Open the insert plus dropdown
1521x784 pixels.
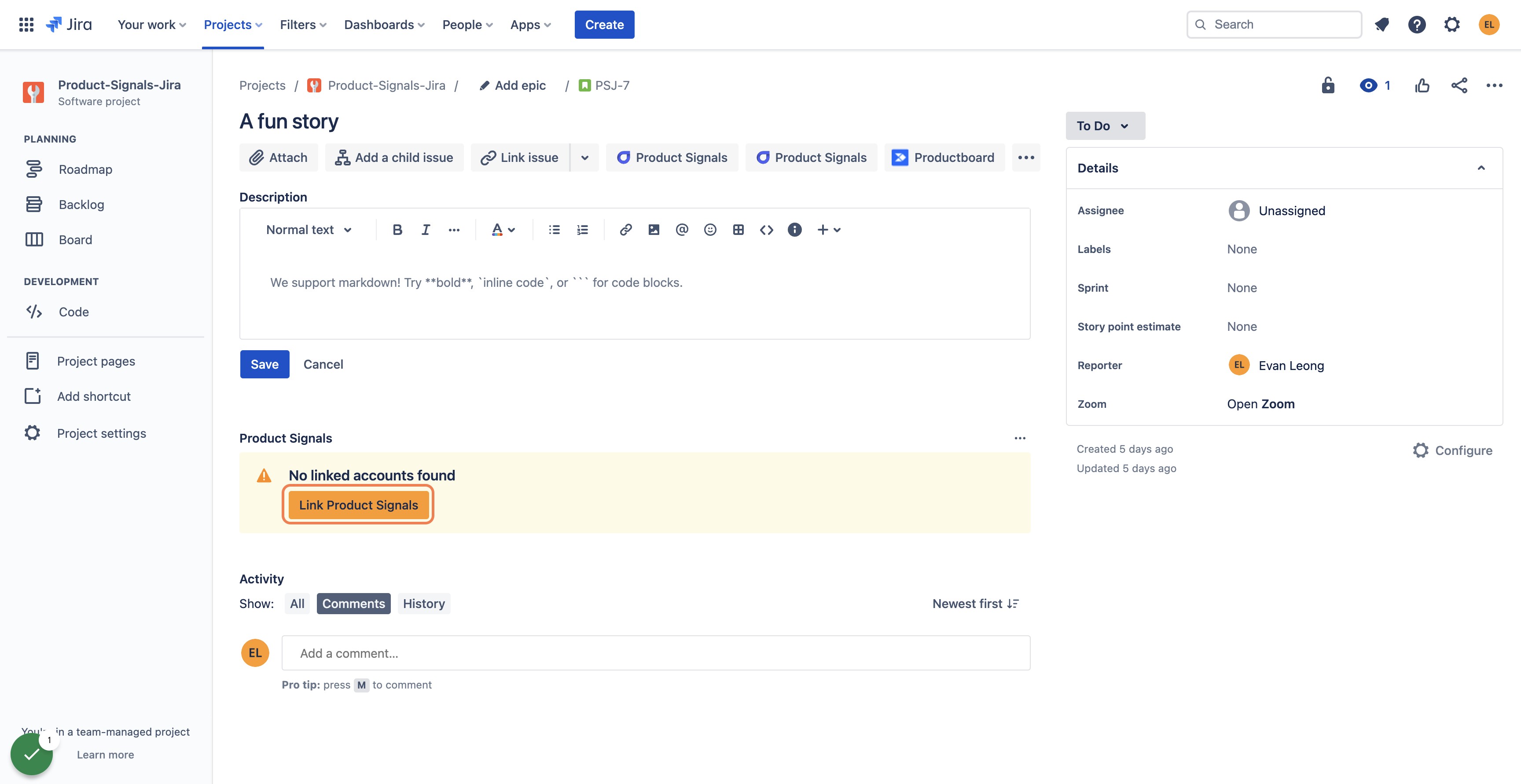point(829,230)
